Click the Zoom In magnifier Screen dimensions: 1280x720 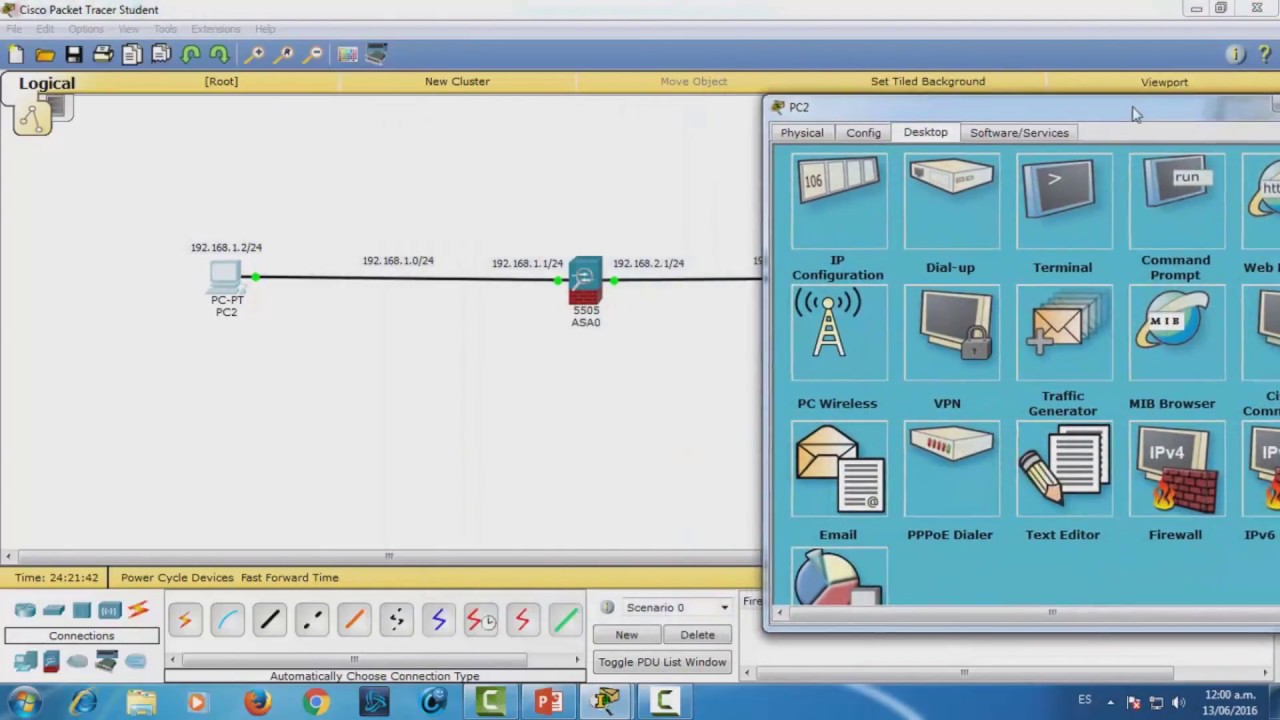point(255,55)
